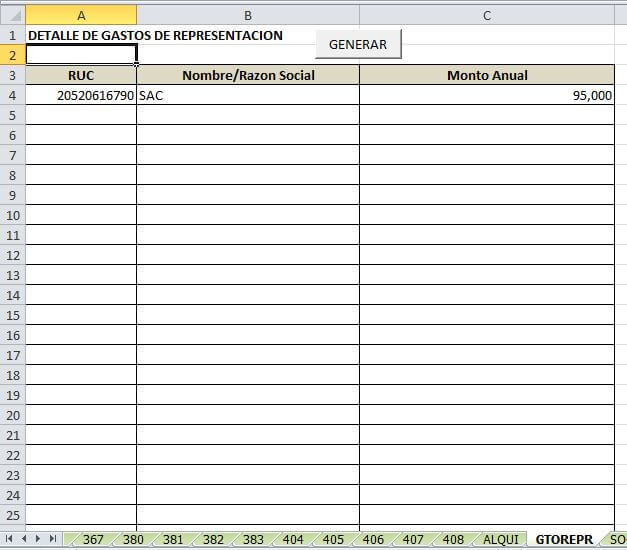Select the 404 sheet tab
This screenshot has width=627, height=550.
(x=293, y=539)
